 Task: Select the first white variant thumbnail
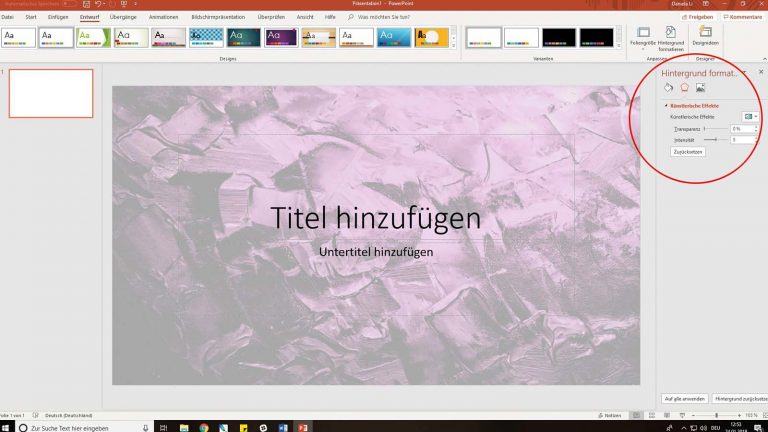(483, 38)
